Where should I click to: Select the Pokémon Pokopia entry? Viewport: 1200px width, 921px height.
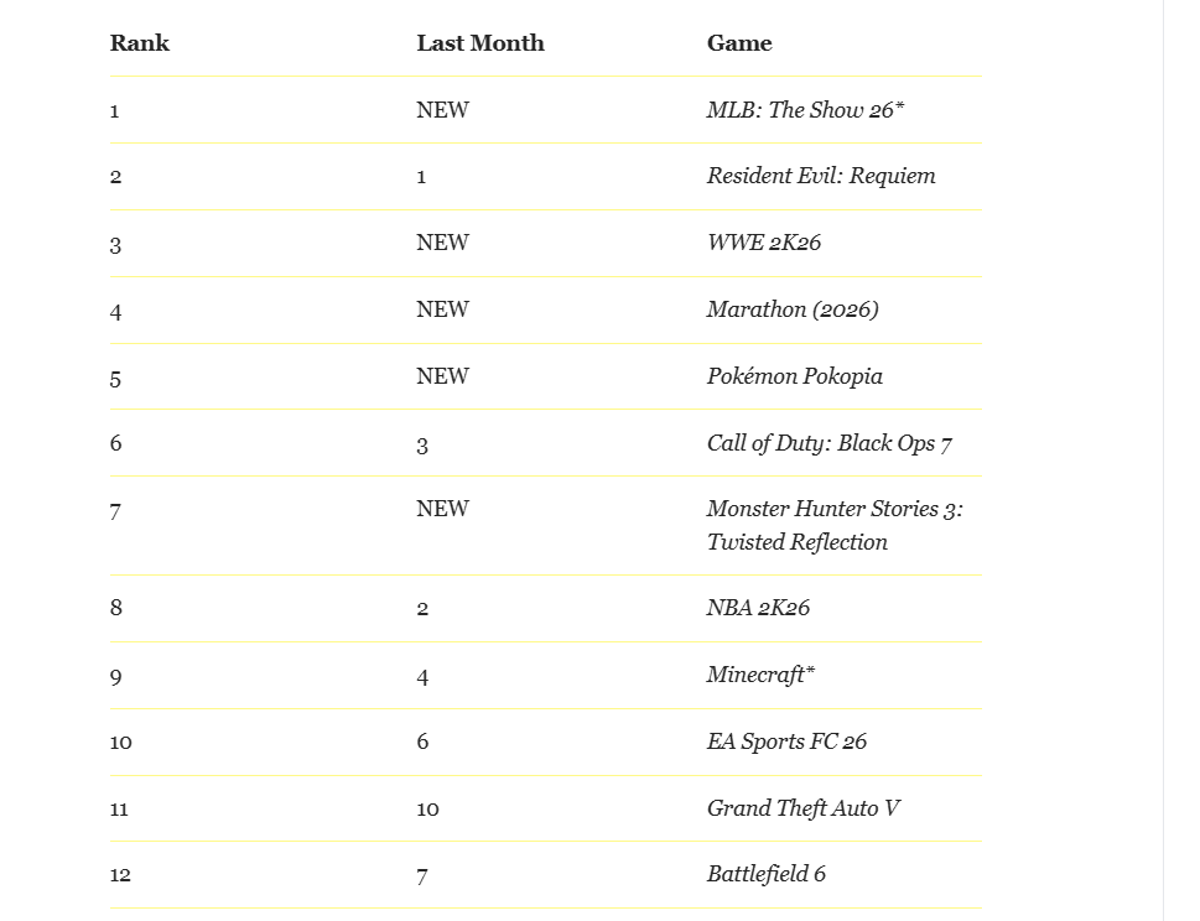click(x=794, y=377)
